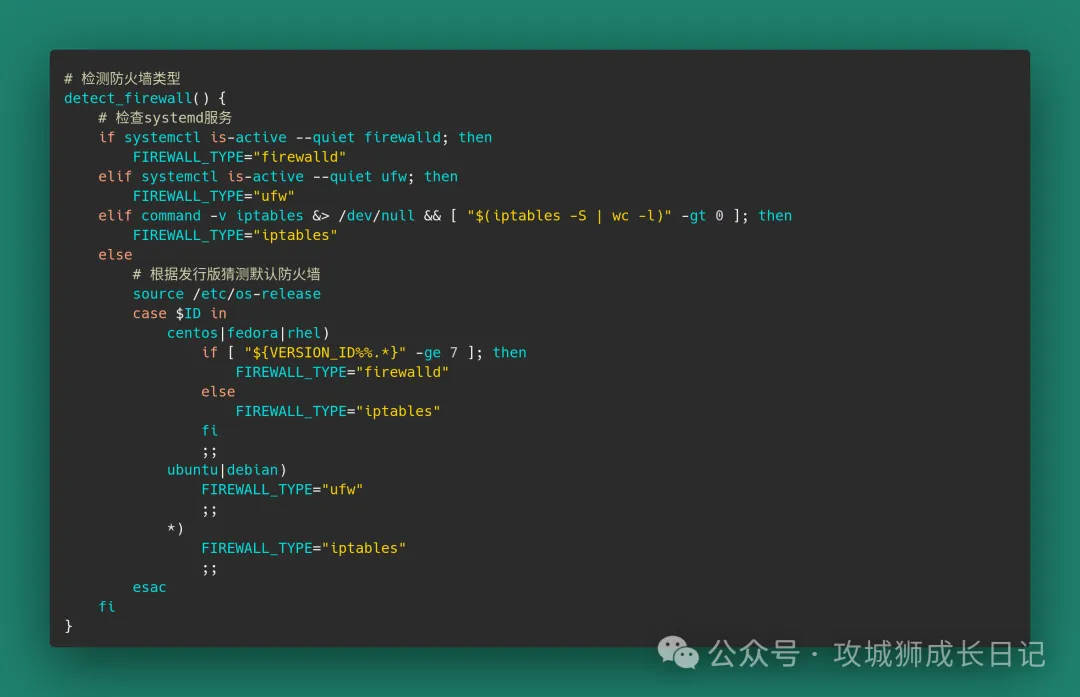The width and height of the screenshot is (1080, 697).
Task: Select the comment 检测防火墙类型
Action: click(130, 78)
